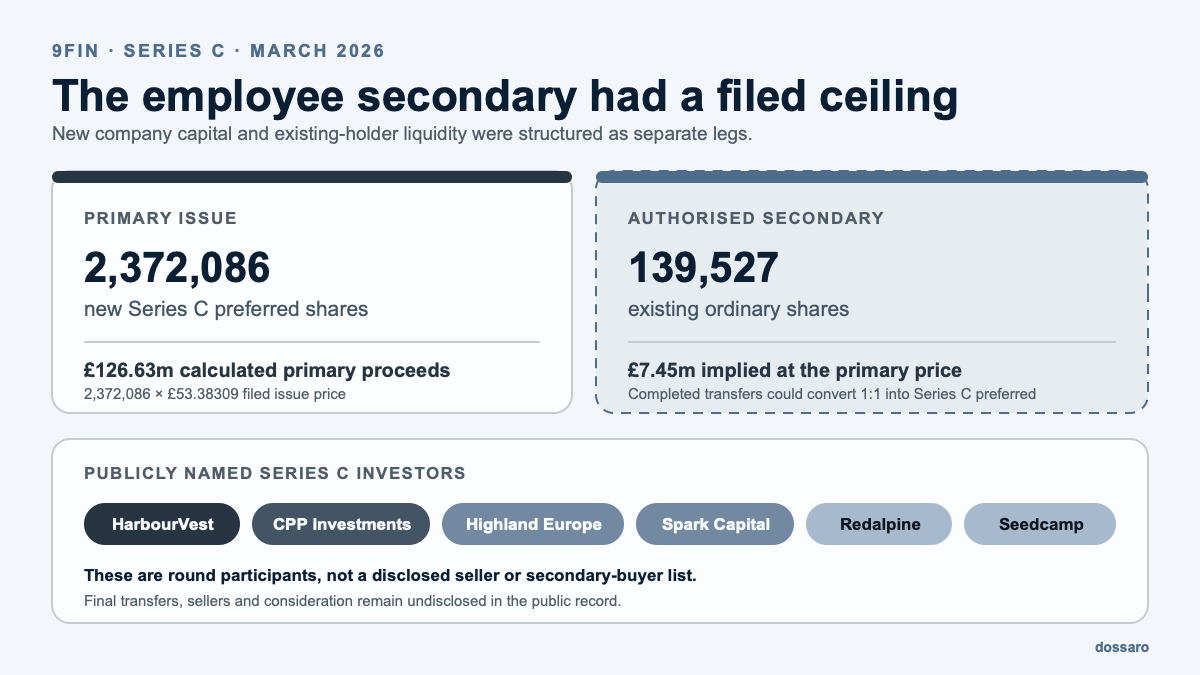Screen dimensions: 1200x675
Task: Choose the Highland Europe pill
Action: (533, 524)
